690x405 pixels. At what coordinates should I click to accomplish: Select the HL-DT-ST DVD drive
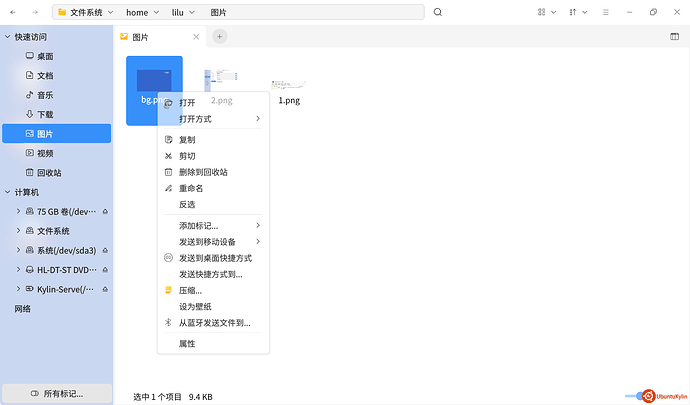[x=56, y=269]
